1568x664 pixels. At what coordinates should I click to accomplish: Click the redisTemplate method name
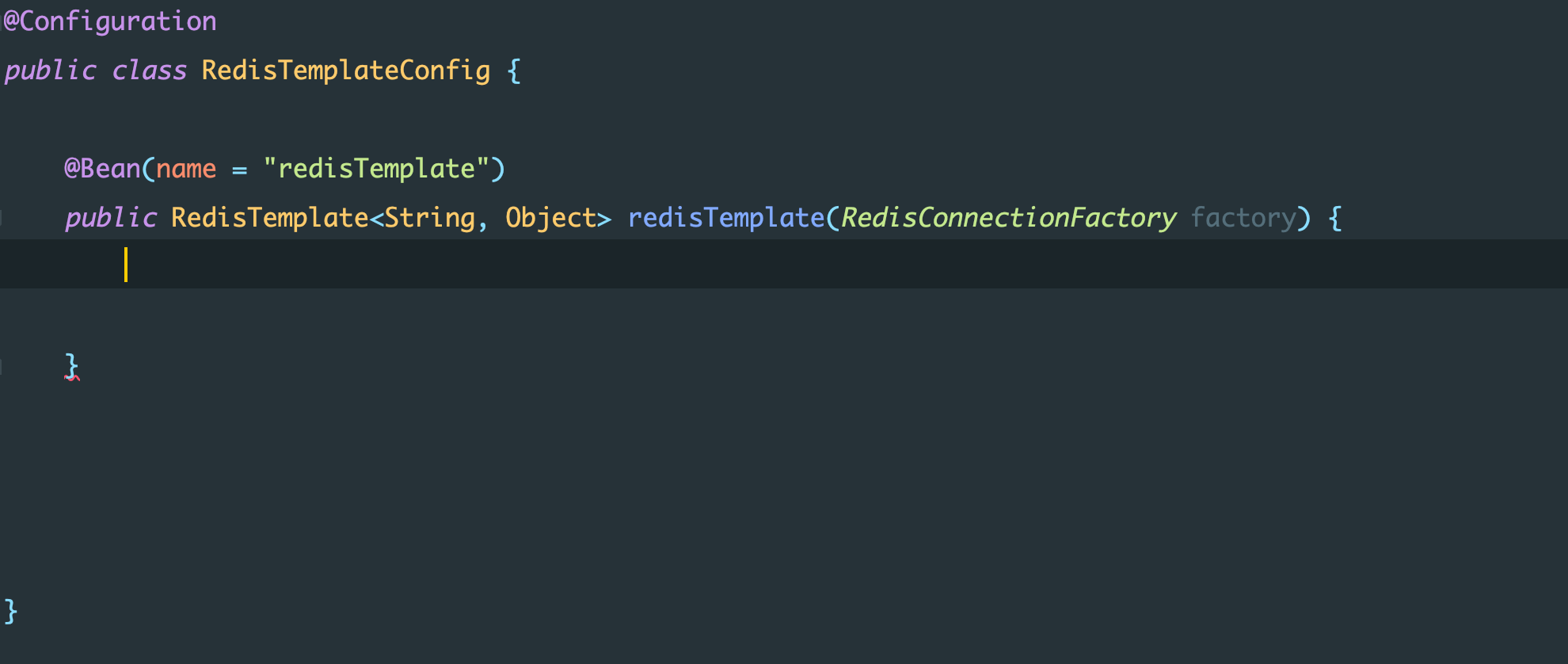[x=726, y=218]
